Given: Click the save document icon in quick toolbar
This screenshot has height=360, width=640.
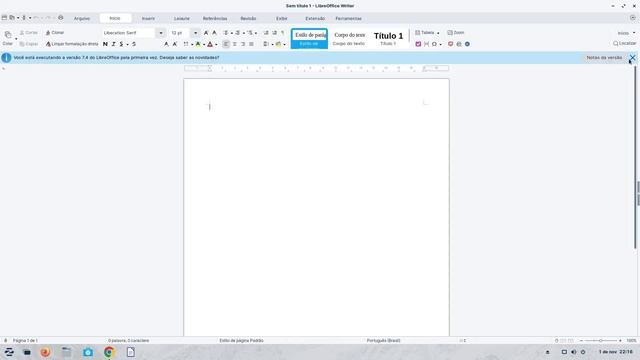Looking at the screenshot, I should click(24, 18).
